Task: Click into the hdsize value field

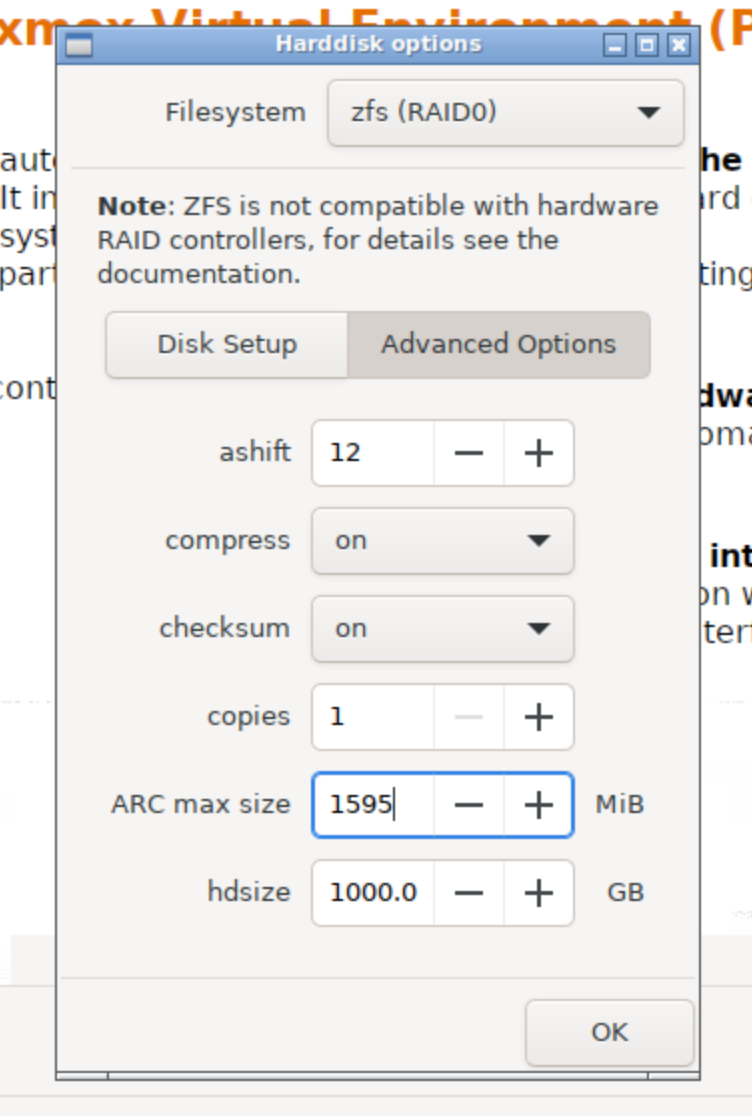Action: pyautogui.click(x=374, y=893)
